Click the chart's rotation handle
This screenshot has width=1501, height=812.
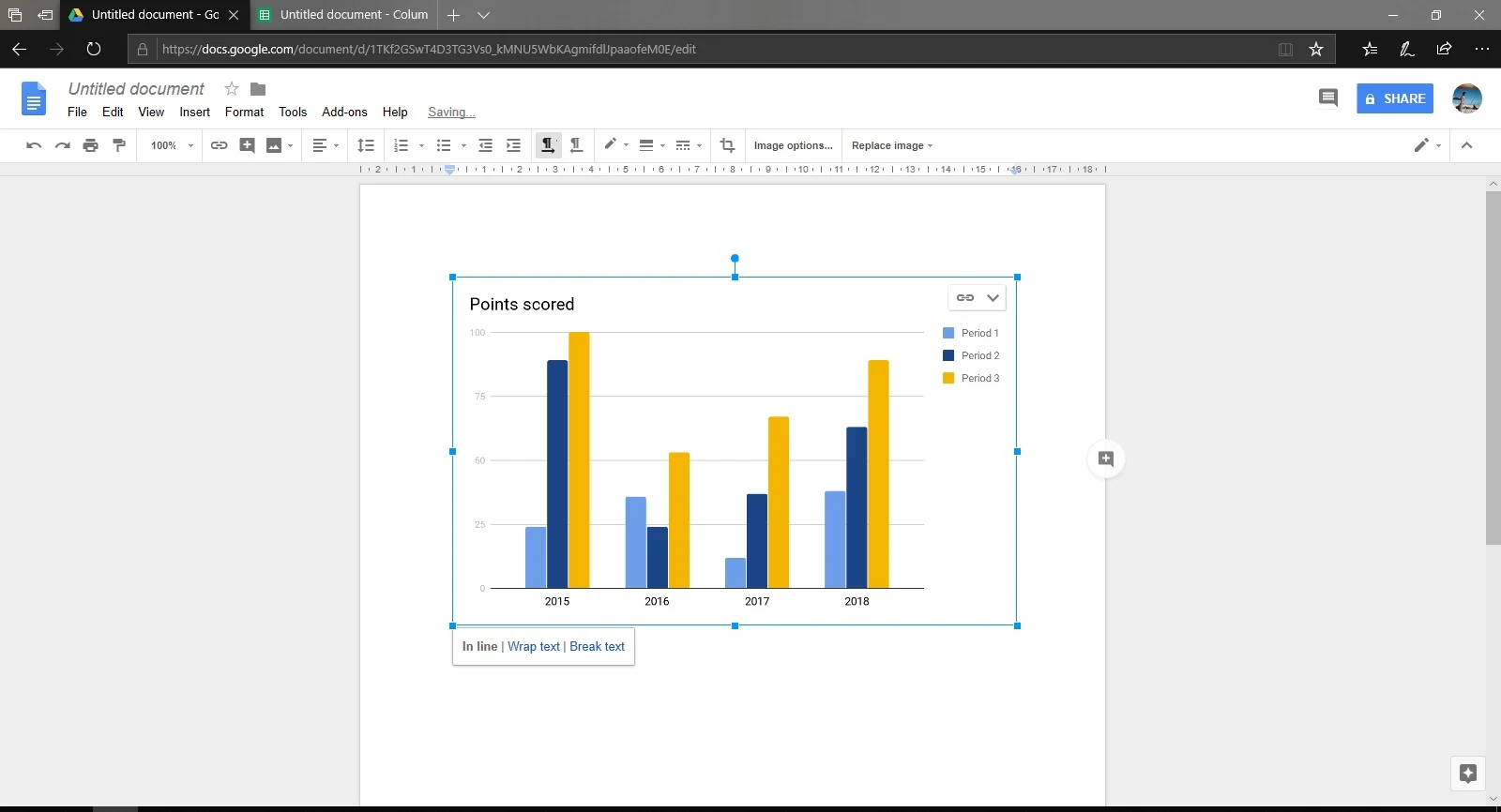coord(735,258)
